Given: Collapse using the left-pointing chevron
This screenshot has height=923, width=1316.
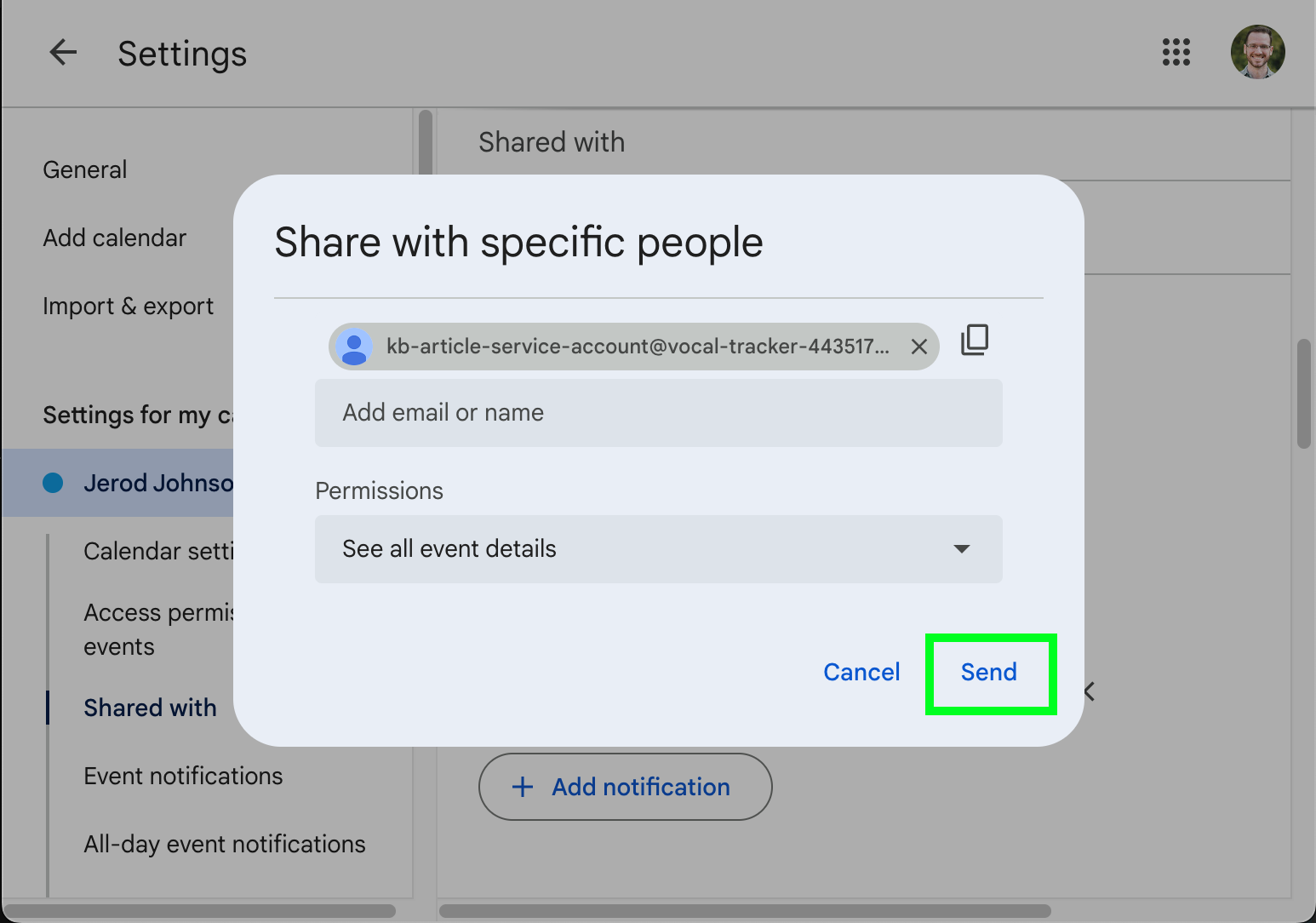Looking at the screenshot, I should pyautogui.click(x=1090, y=691).
